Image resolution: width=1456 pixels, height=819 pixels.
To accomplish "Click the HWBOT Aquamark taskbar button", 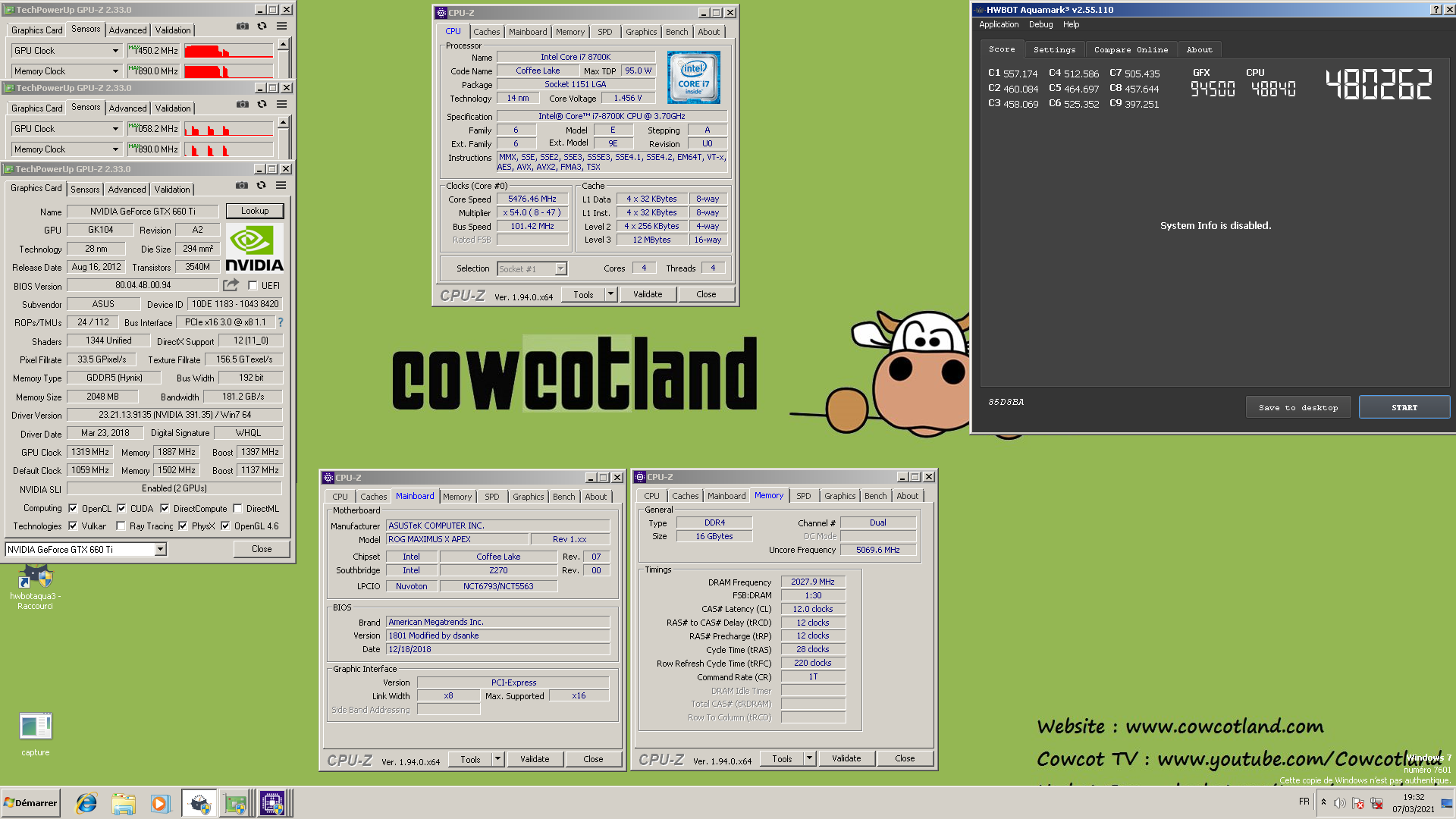I will 199,803.
